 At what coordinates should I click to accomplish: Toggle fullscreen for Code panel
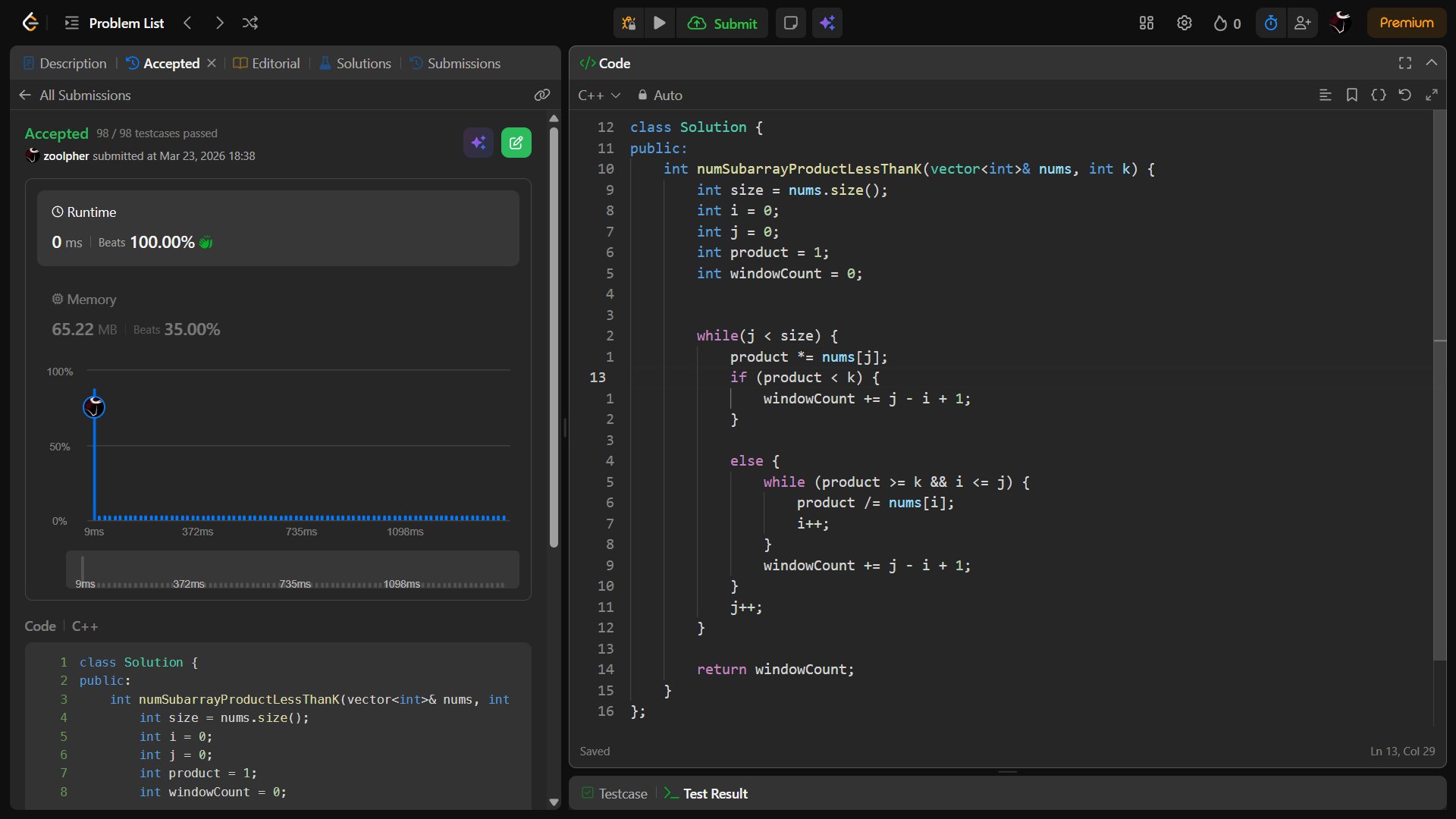click(1404, 63)
